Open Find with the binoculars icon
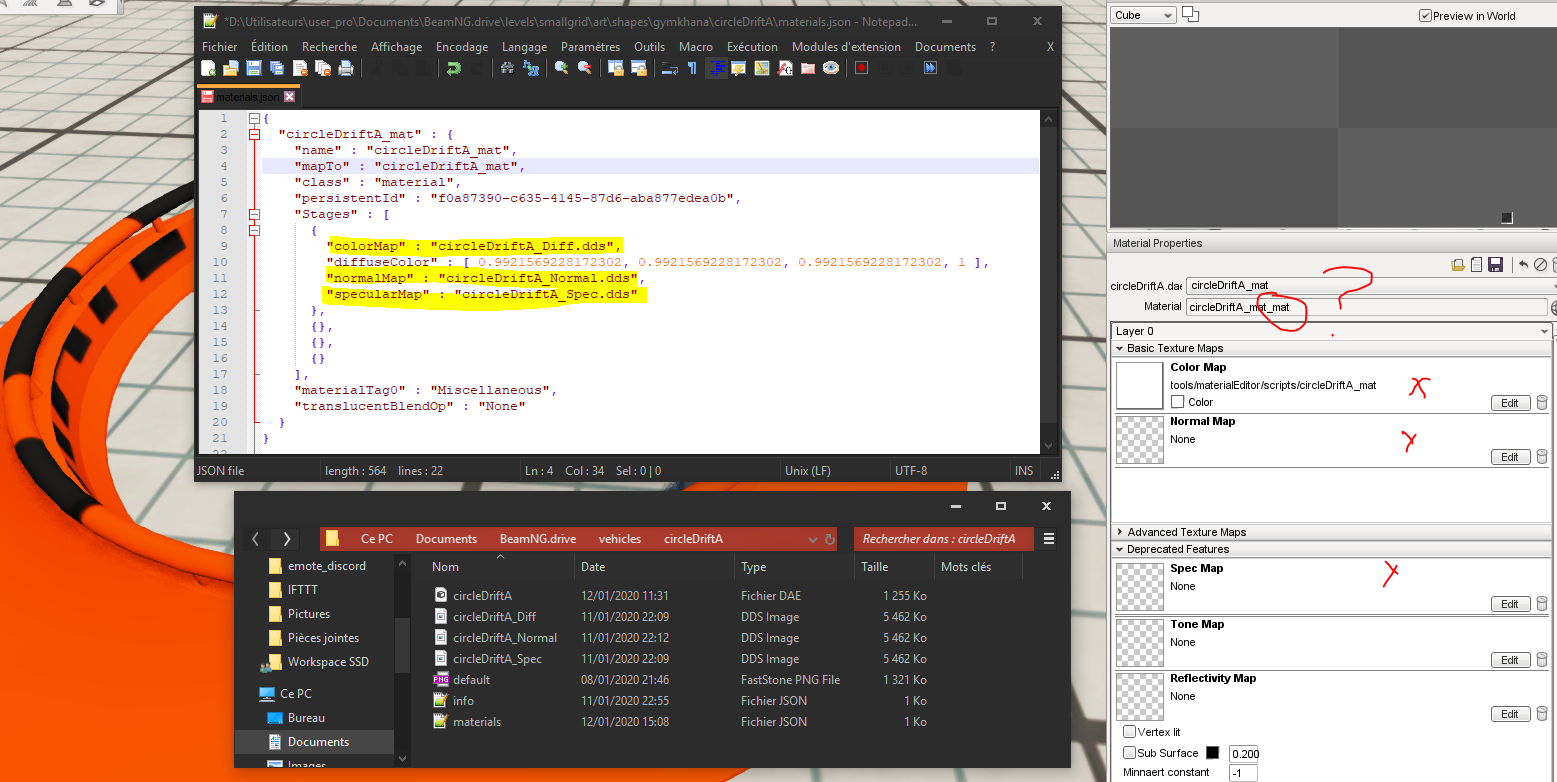This screenshot has height=782, width=1557. [x=508, y=68]
